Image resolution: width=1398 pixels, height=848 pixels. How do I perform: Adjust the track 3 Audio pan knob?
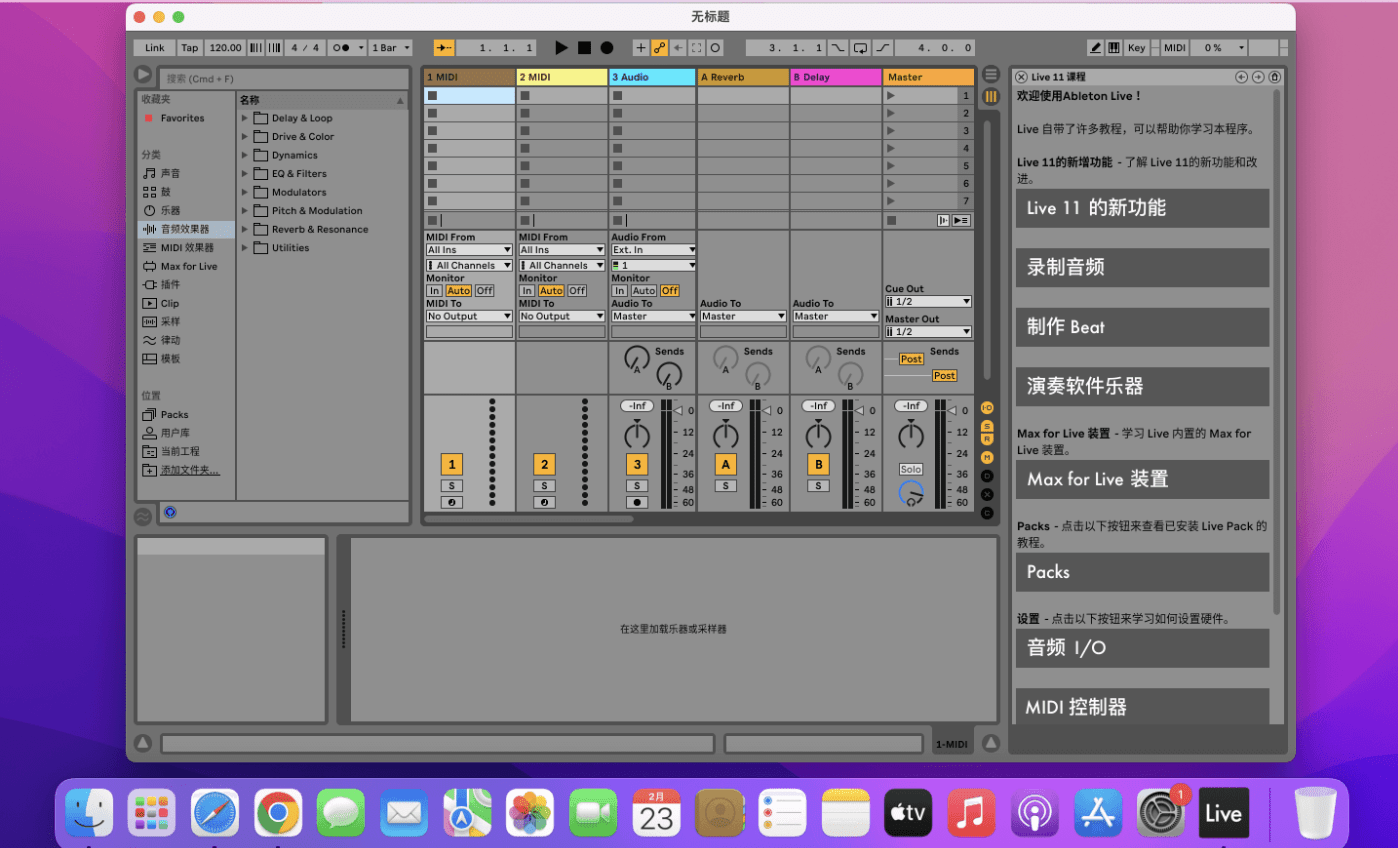636,435
